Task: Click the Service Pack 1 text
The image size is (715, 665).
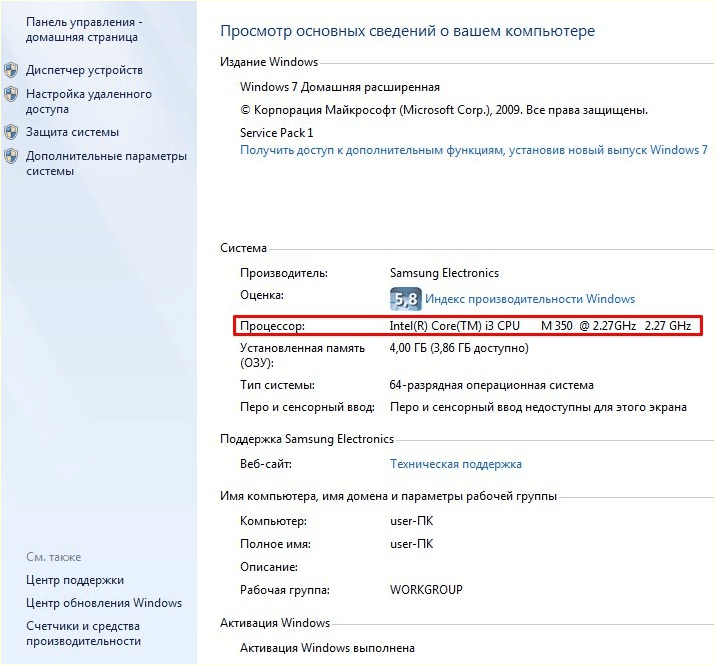Action: point(276,133)
